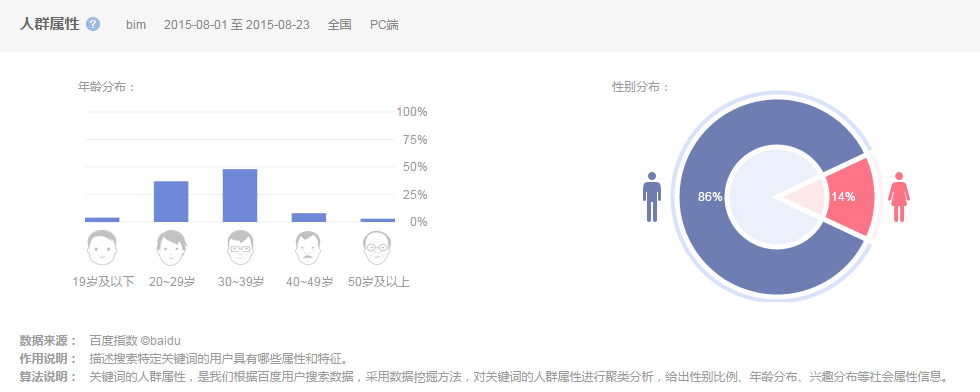Screen dimensions: 980x392
Task: Select the 50岁及以上 elderly face icon
Action: coord(378,248)
